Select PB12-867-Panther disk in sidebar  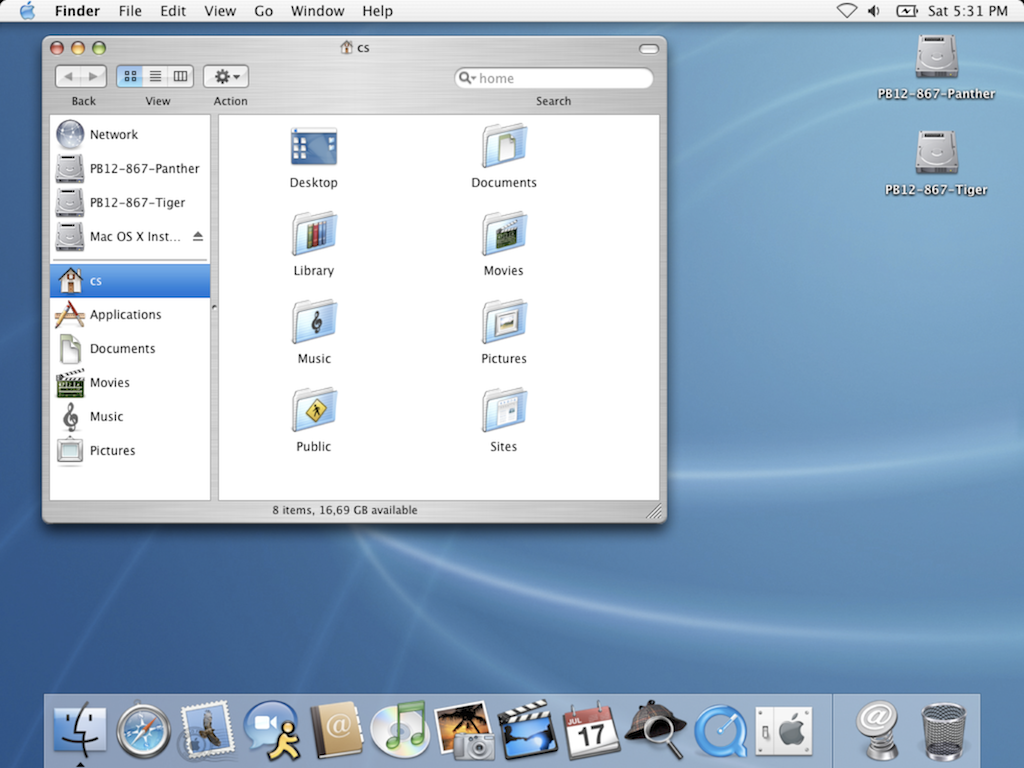point(130,168)
